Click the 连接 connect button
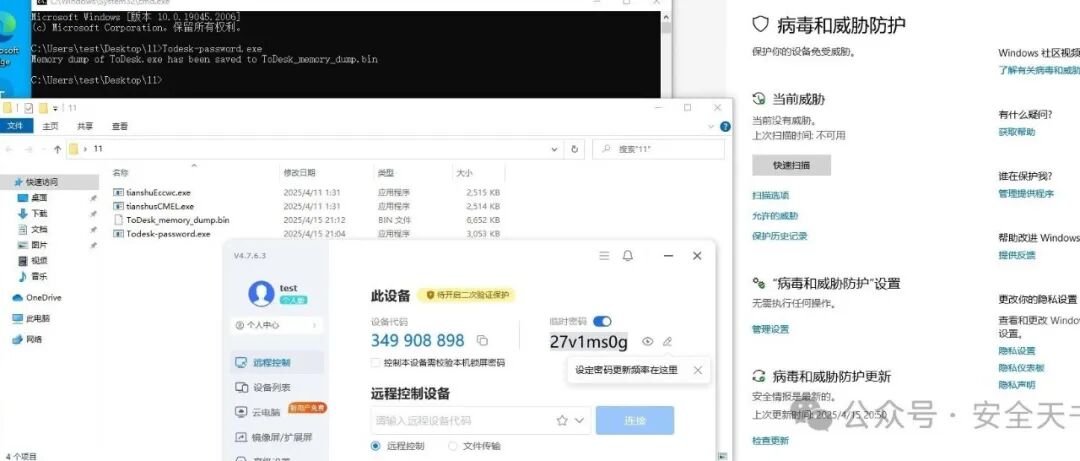This screenshot has width=1080, height=461. 635,420
